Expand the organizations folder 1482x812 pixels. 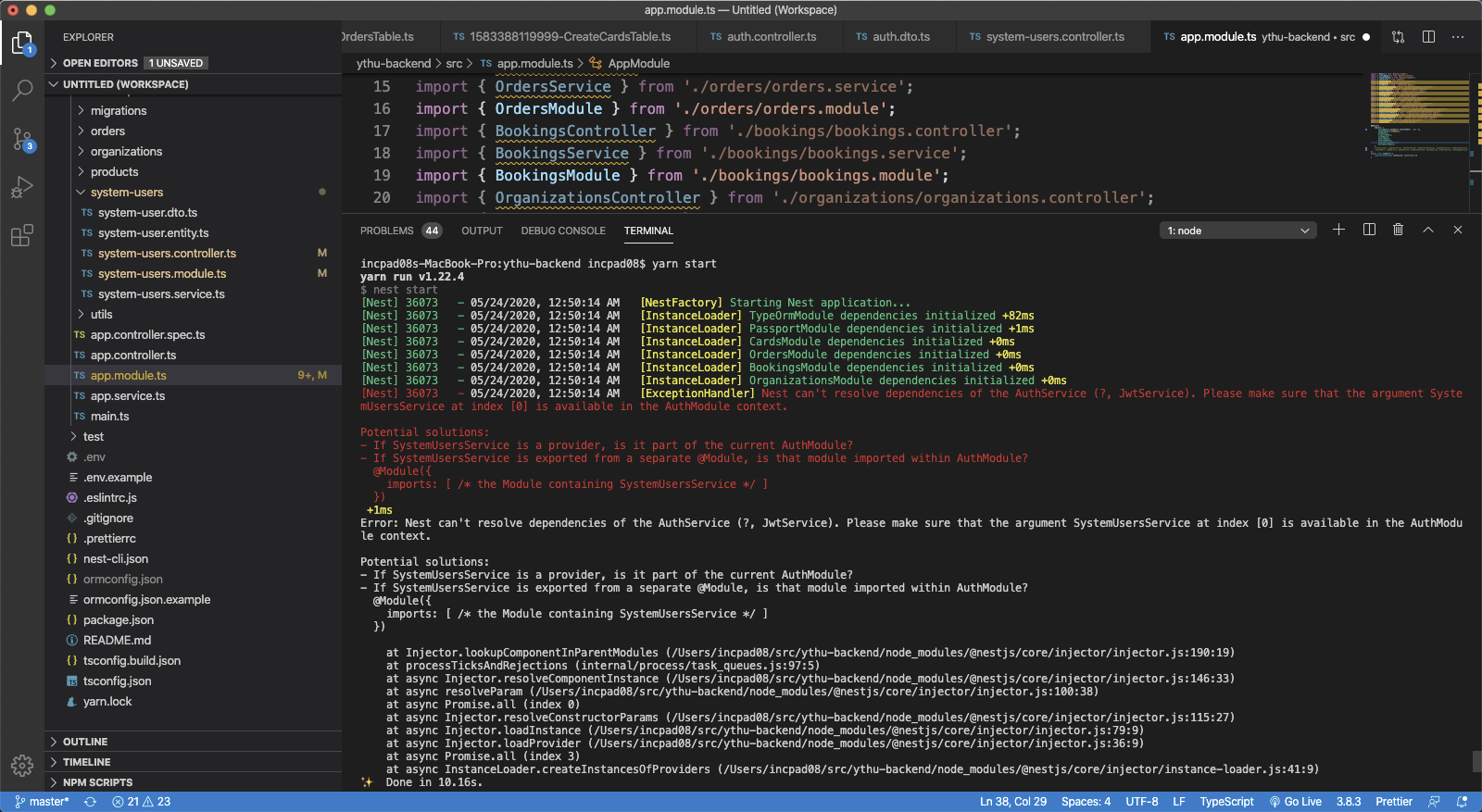coord(194,152)
